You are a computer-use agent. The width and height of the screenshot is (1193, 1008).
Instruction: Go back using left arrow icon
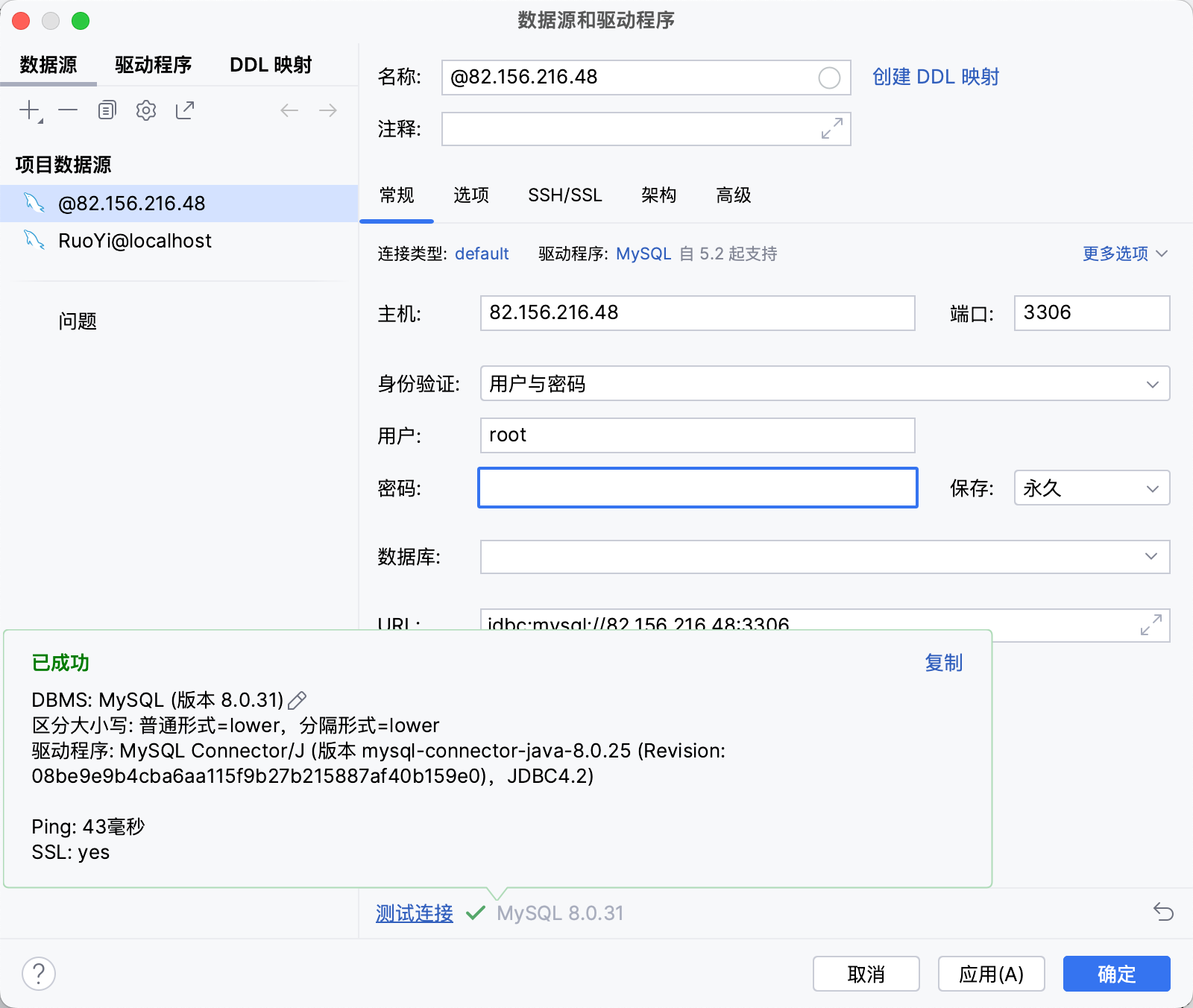coord(289,110)
